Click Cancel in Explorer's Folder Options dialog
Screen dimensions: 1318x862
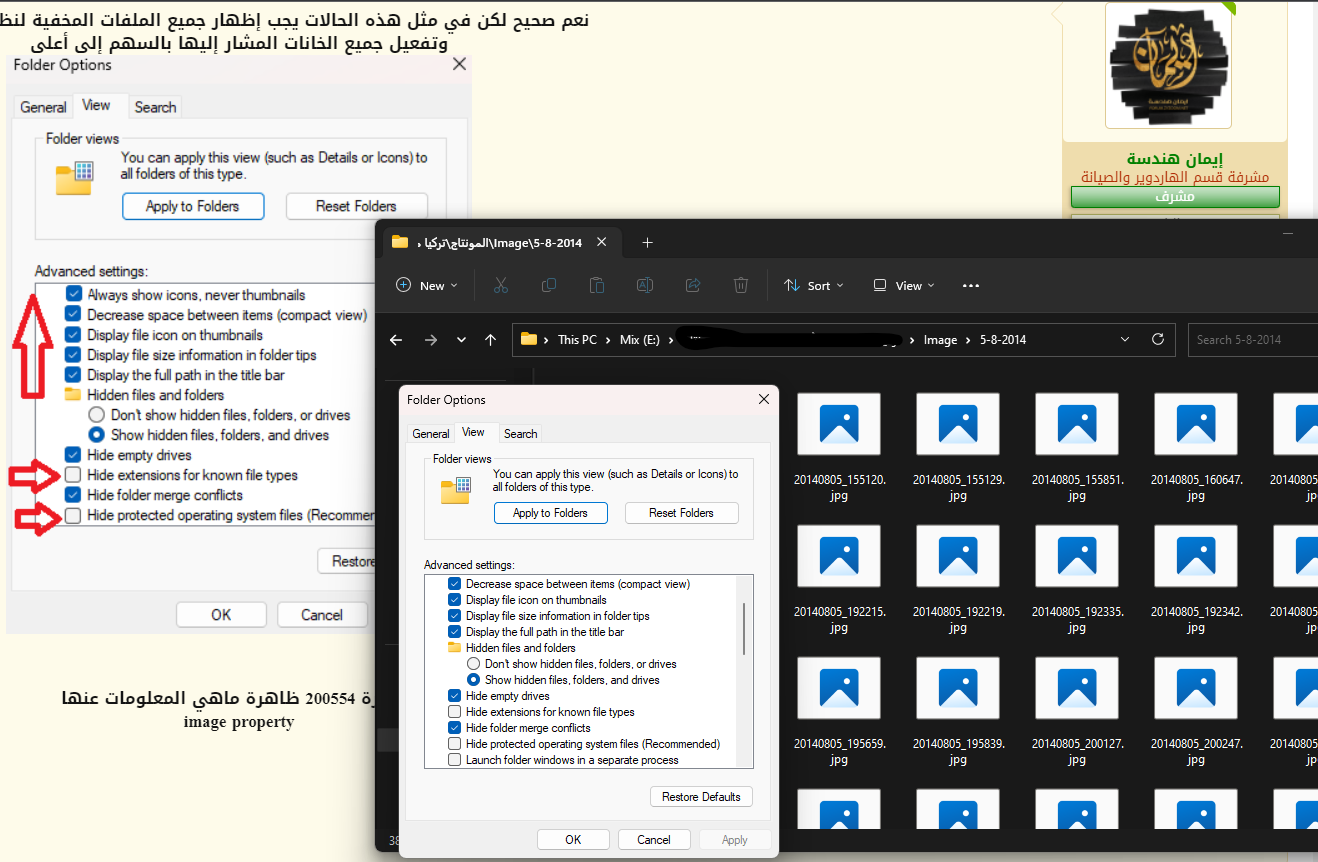point(654,840)
